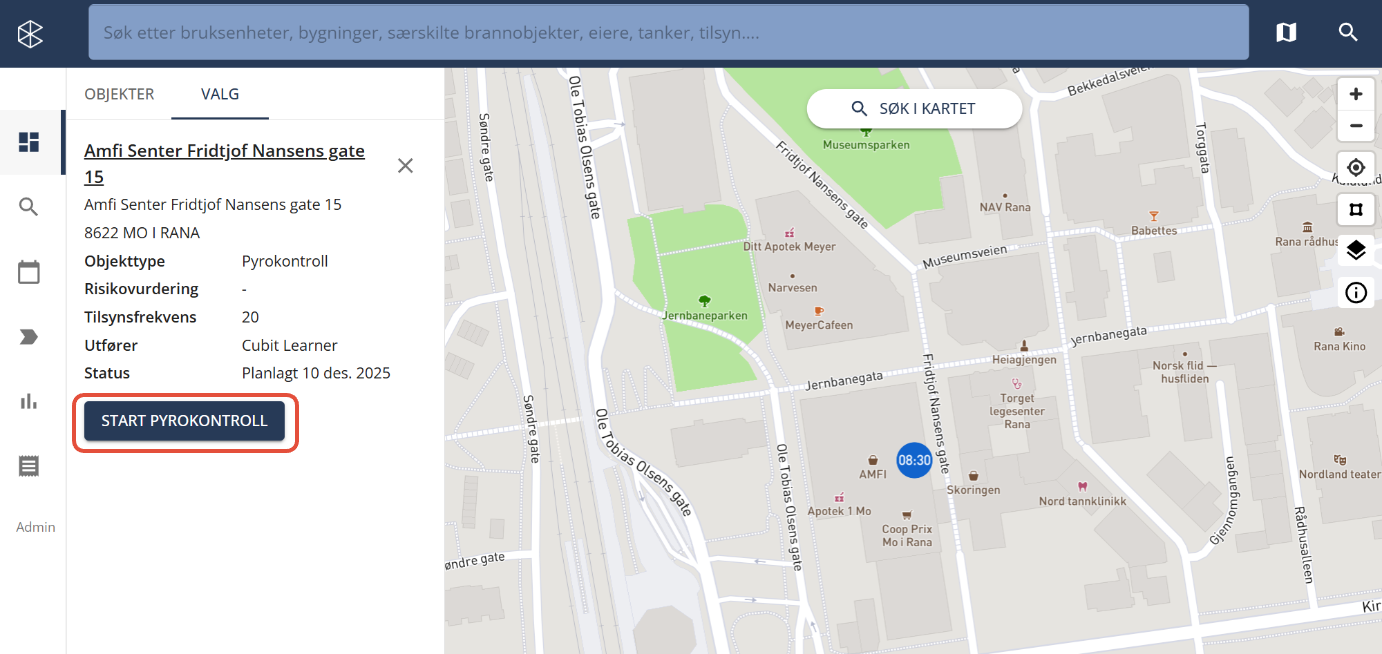Image resolution: width=1382 pixels, height=654 pixels.
Task: Click the blue 08:30 map marker
Action: click(914, 460)
